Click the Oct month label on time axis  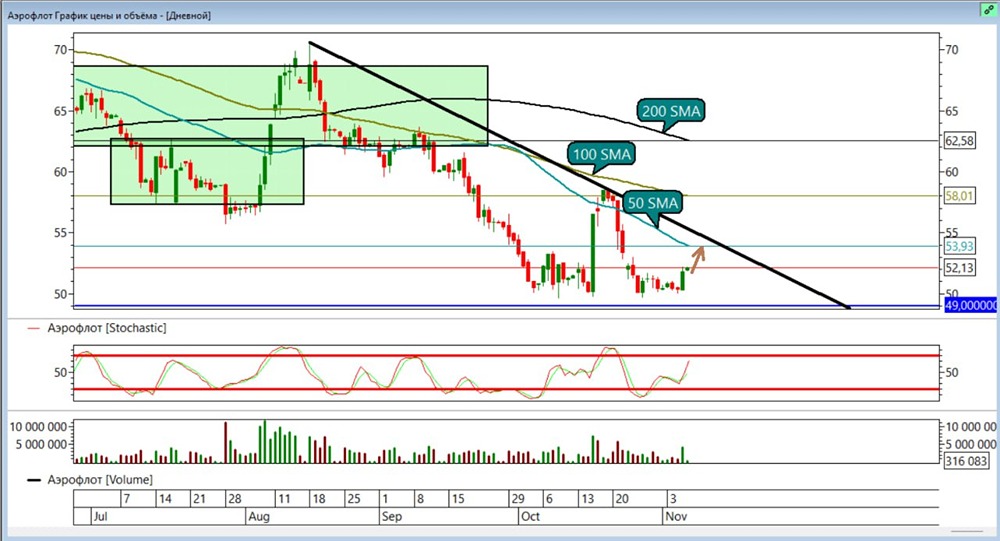pyautogui.click(x=531, y=516)
